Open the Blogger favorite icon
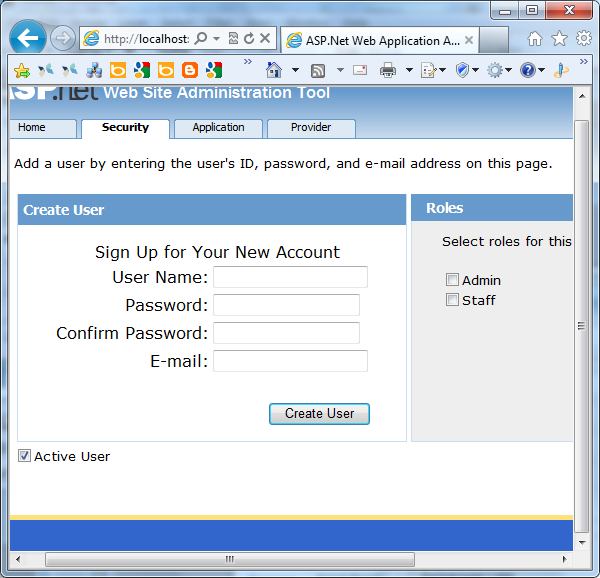The width and height of the screenshot is (600, 578). click(x=190, y=70)
